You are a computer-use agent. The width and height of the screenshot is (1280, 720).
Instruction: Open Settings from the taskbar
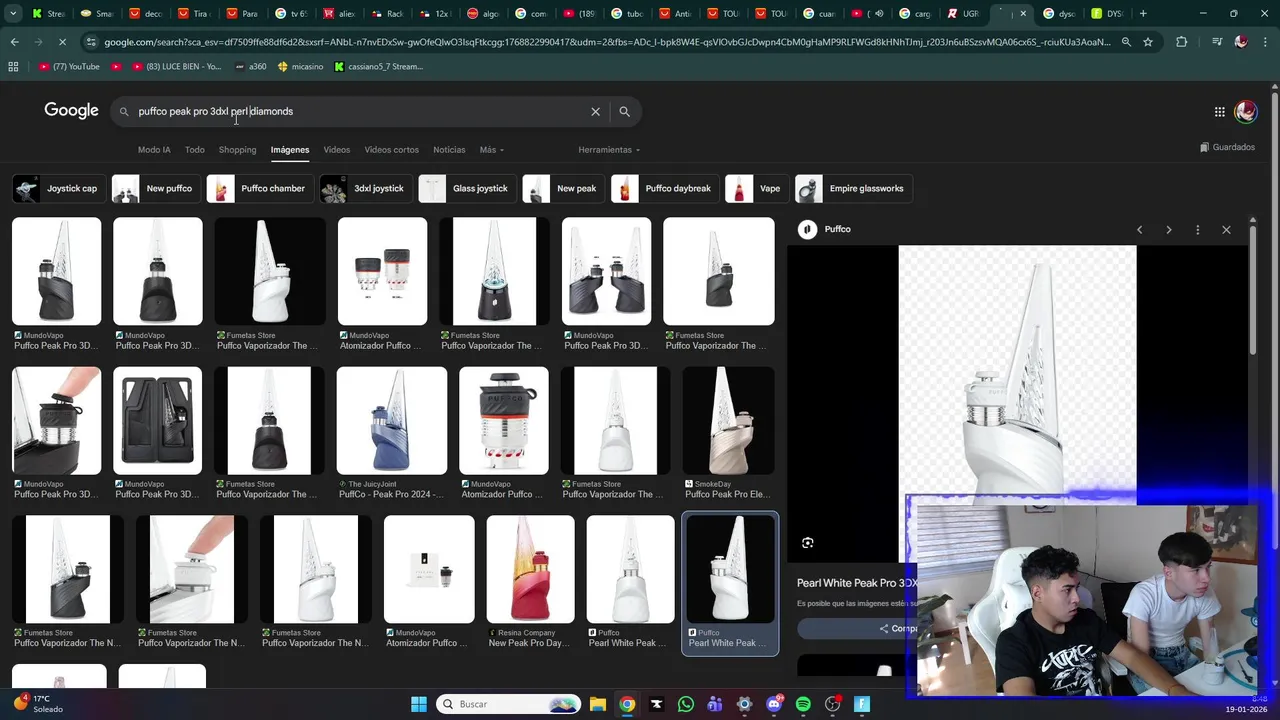click(744, 704)
